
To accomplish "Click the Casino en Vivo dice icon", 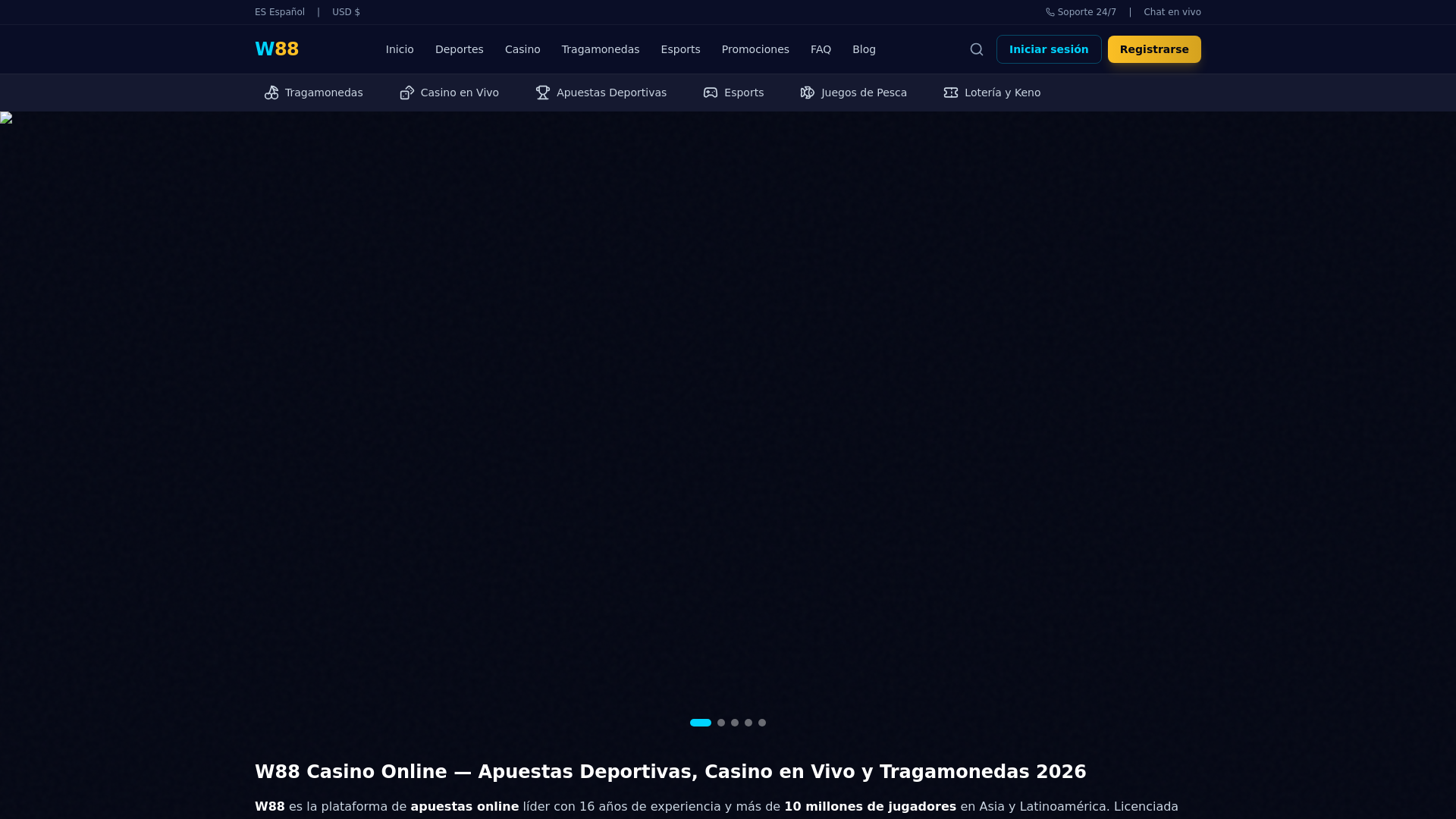I will coord(407,93).
